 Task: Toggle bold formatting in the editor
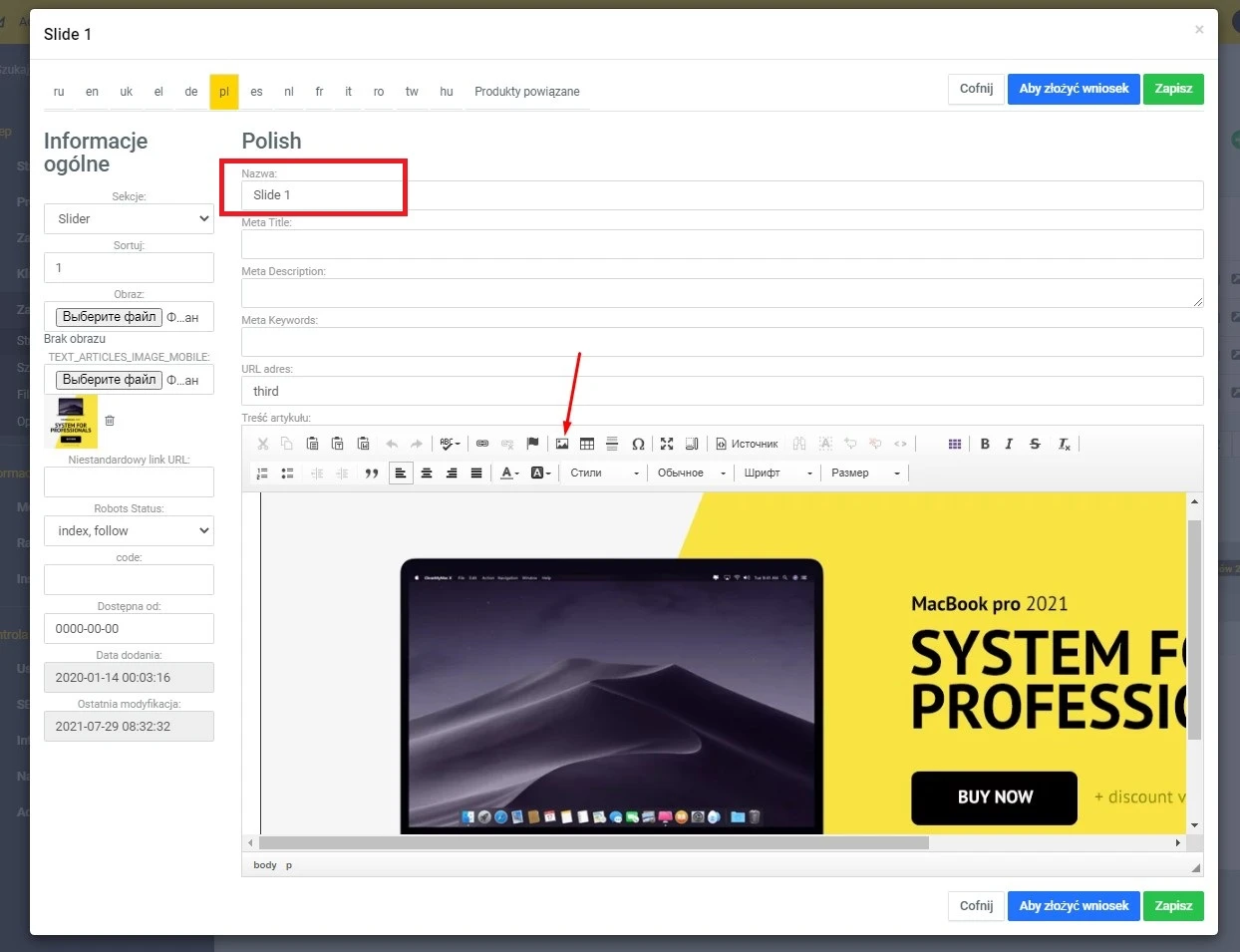985,444
